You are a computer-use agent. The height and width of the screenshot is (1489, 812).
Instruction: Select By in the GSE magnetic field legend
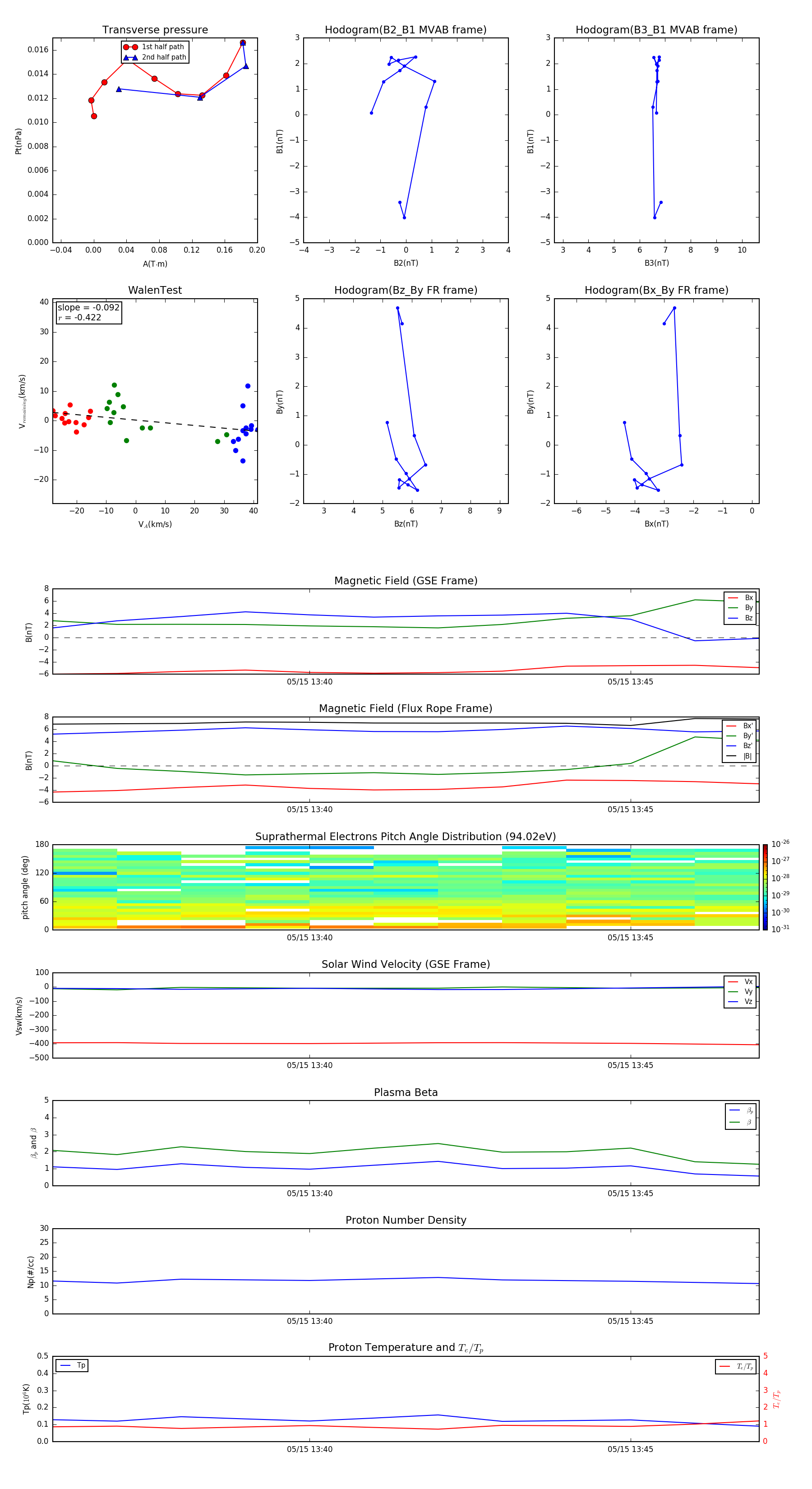click(x=740, y=608)
